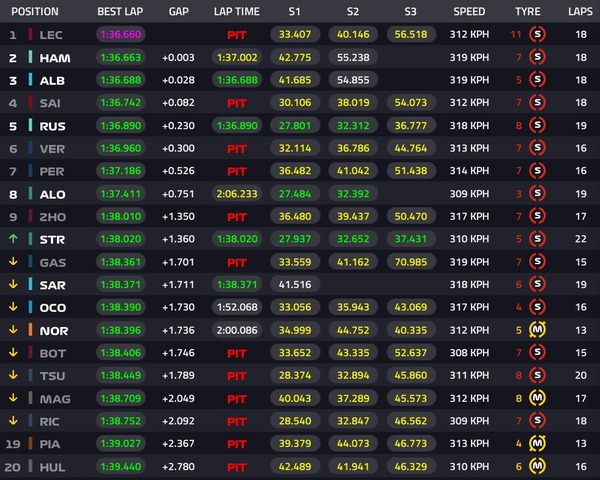Click the blue team color bar beside OCO
The height and width of the screenshot is (480, 600).
(x=30, y=307)
